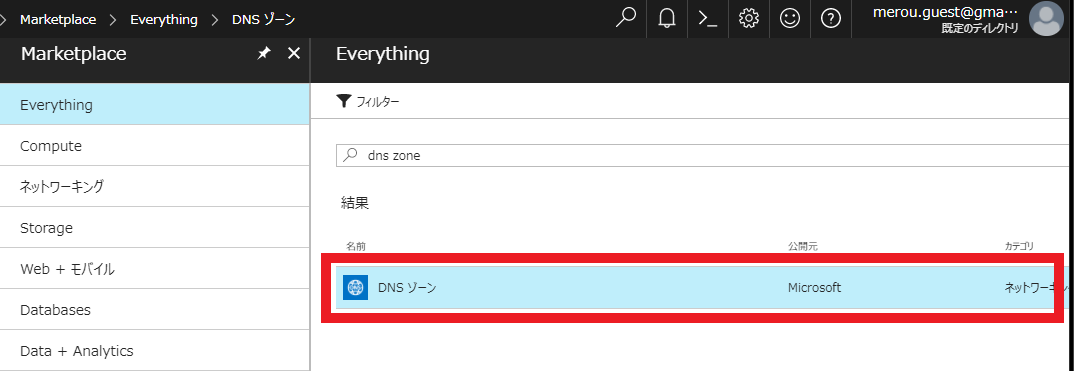Open the フィルター filter option
This screenshot has height=371, width=1074.
point(368,102)
